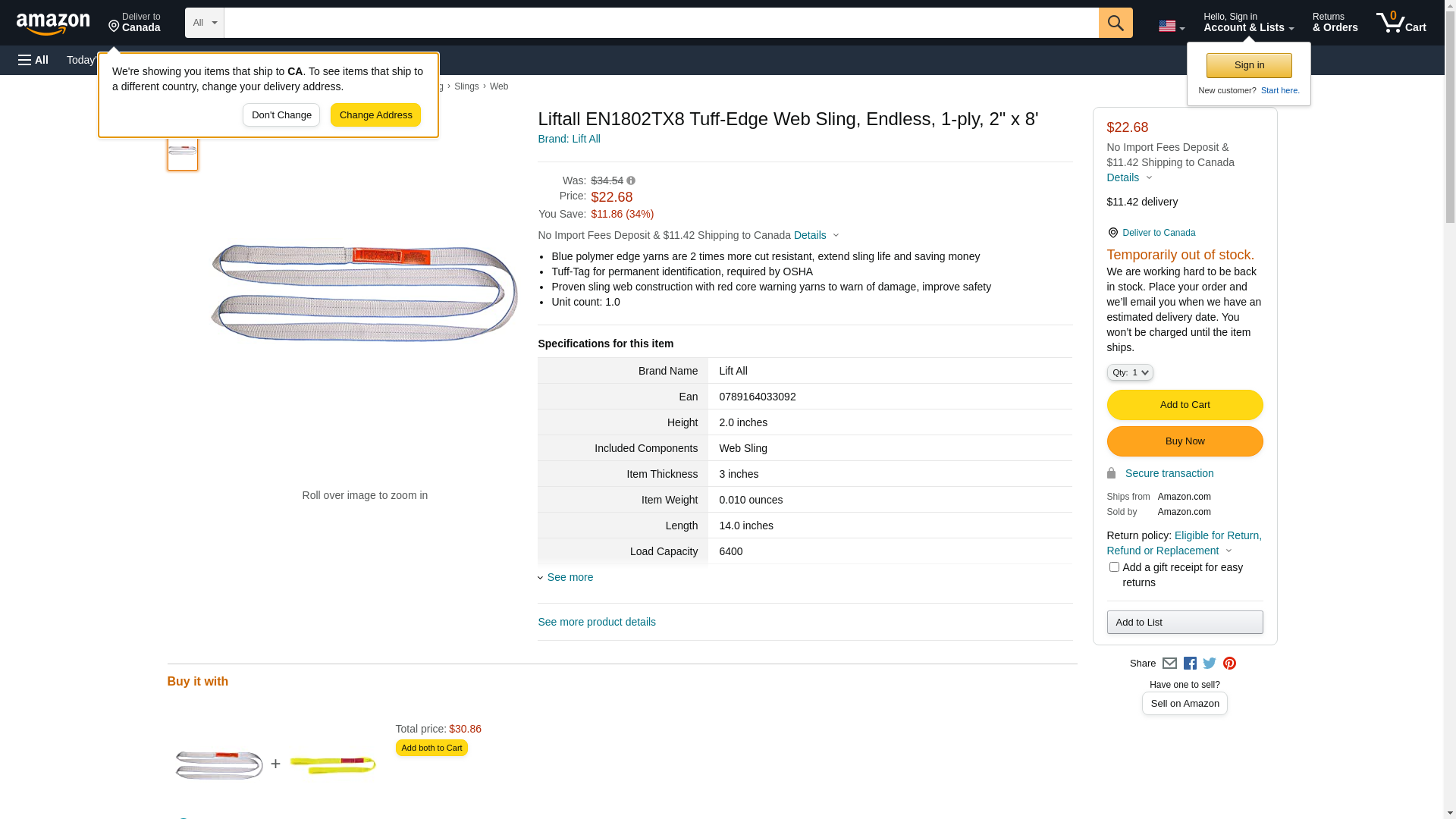Share product on Pinterest icon
This screenshot has width=1456, height=819.
[x=1229, y=664]
